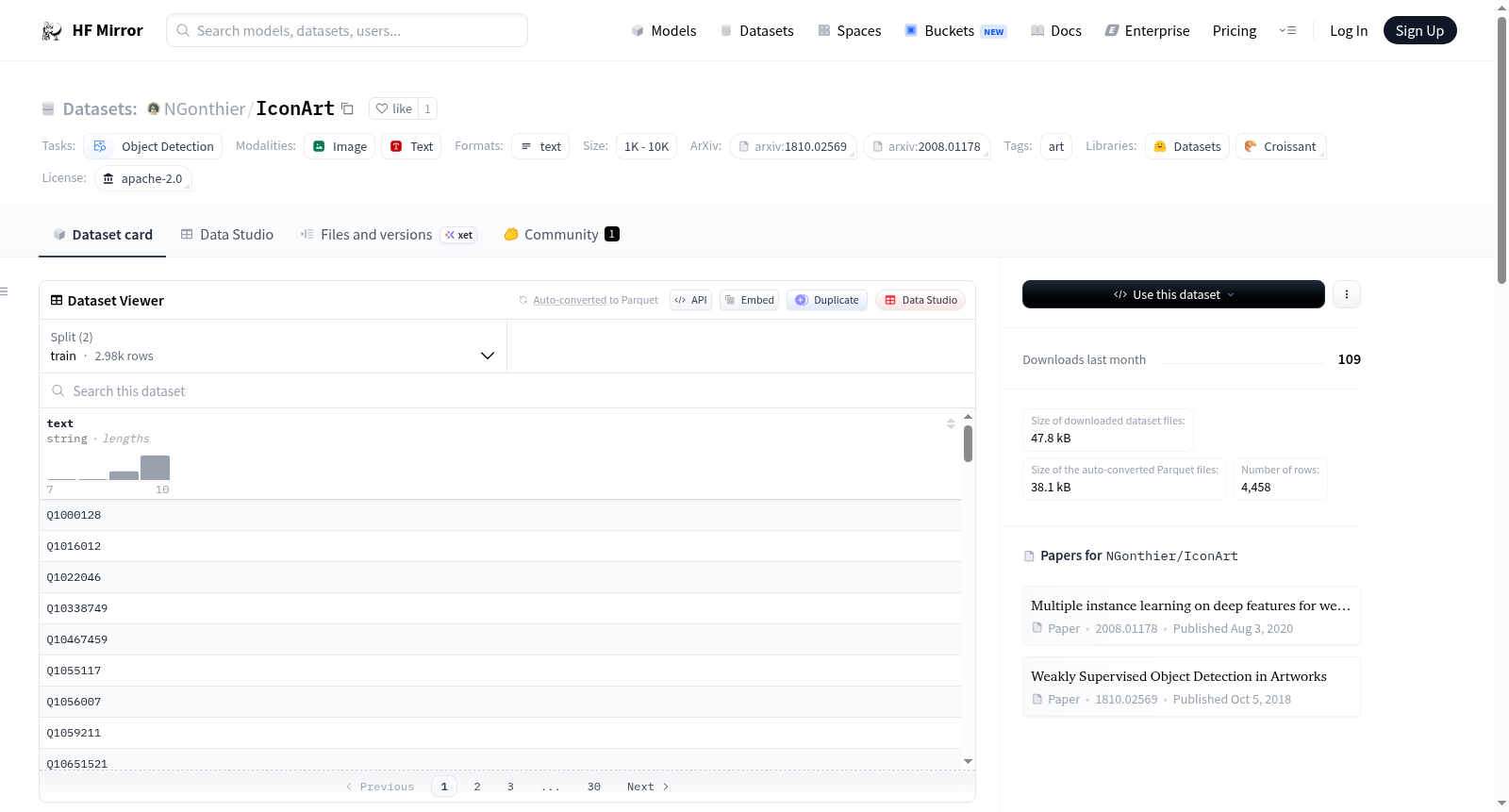Image resolution: width=1509 pixels, height=812 pixels.
Task: Click the sort arrows on text column
Action: [951, 423]
